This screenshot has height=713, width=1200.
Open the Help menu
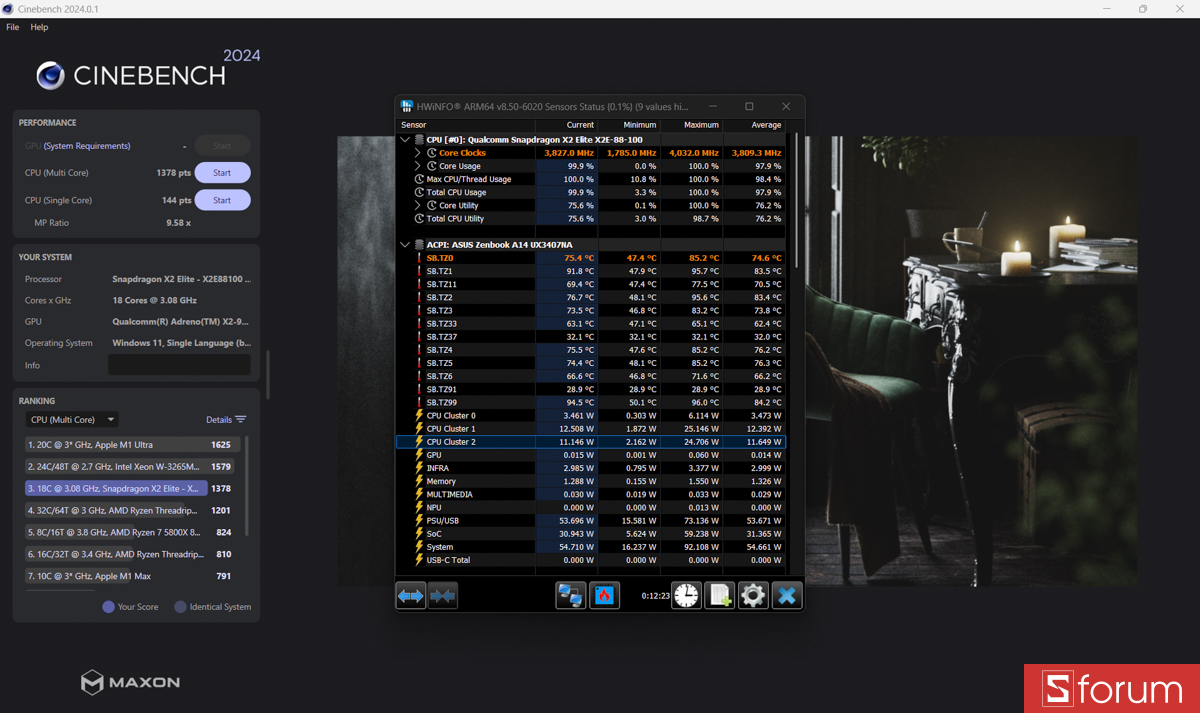coord(39,27)
